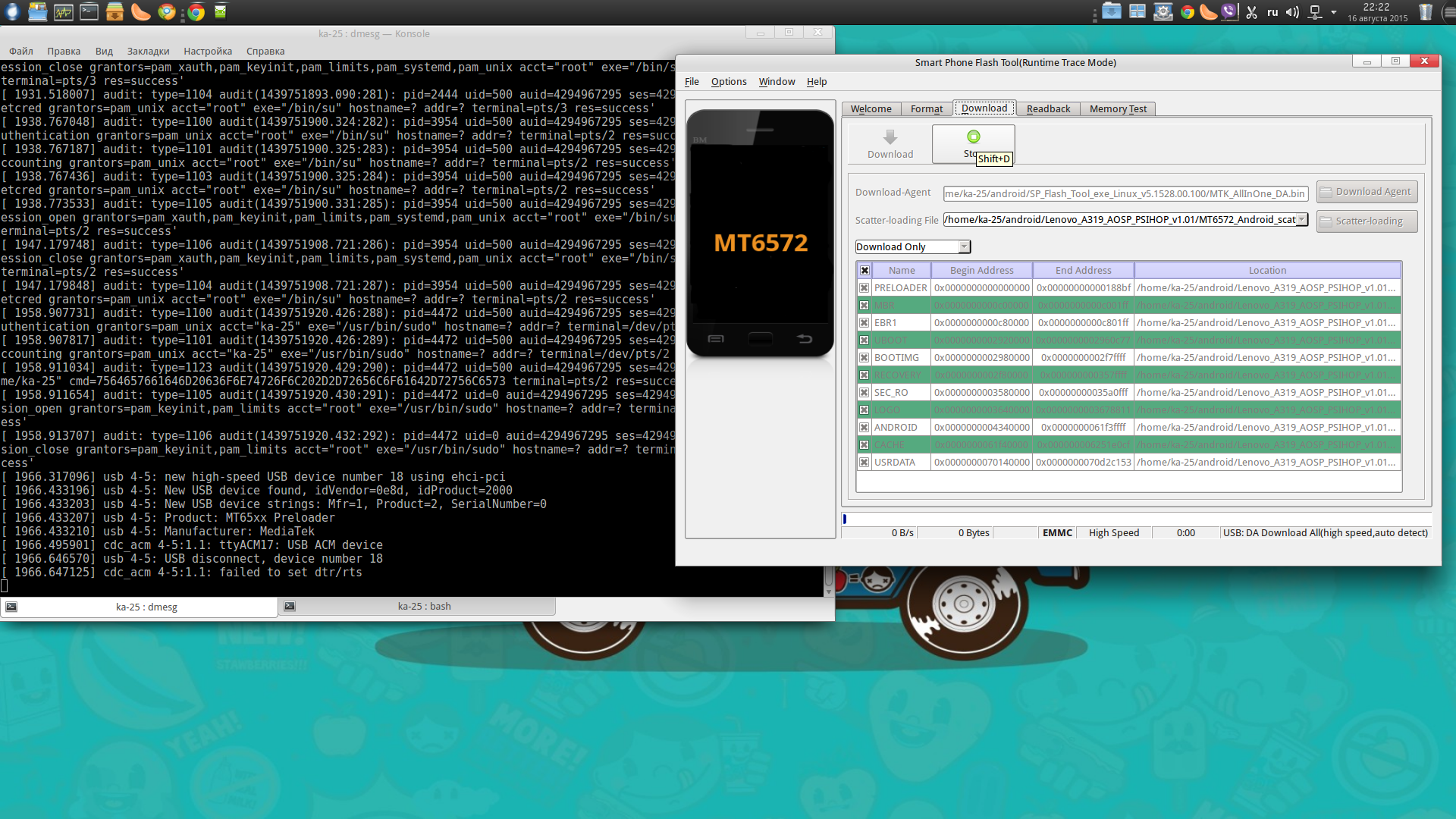1456x819 pixels.
Task: Expand hidden system tray icons arrow
Action: pos(1334,12)
